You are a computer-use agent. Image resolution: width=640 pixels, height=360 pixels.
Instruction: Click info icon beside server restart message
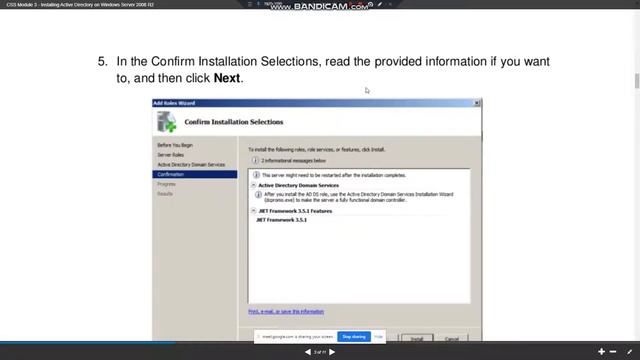click(256, 175)
